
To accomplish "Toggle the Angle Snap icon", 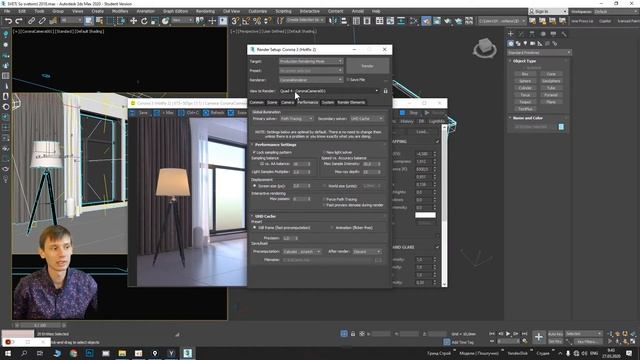I will coord(246,21).
